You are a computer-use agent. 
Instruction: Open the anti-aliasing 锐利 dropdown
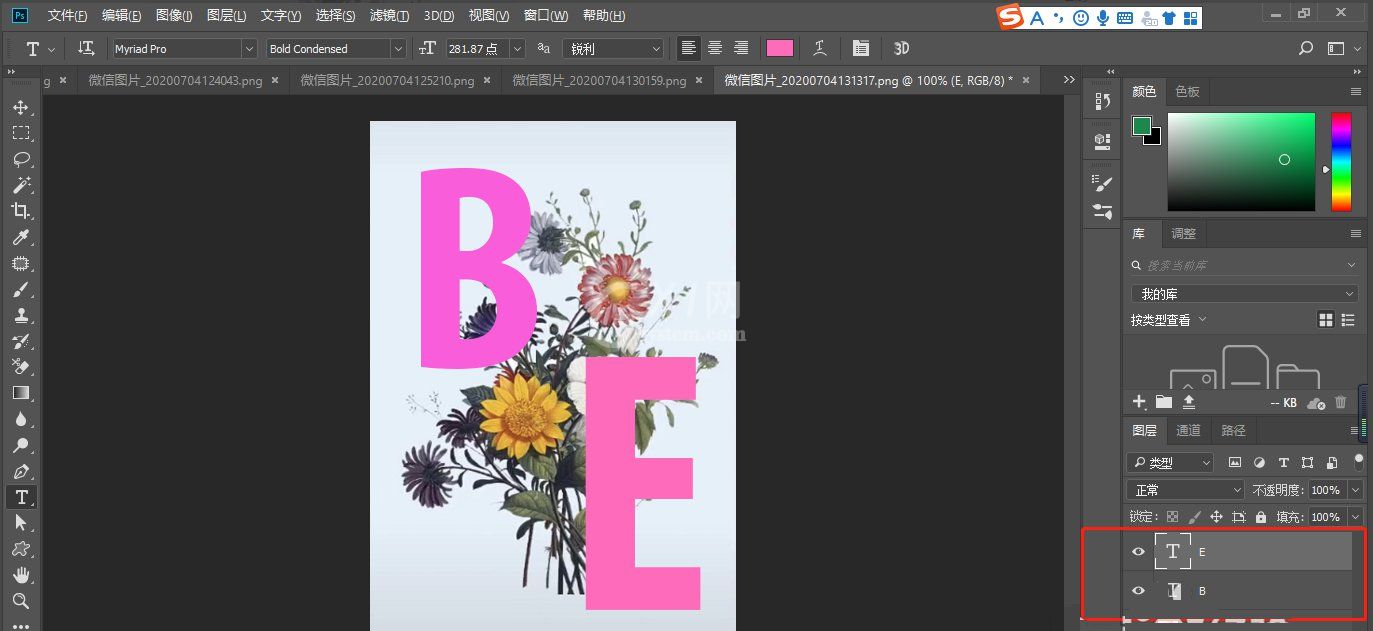tap(613, 48)
